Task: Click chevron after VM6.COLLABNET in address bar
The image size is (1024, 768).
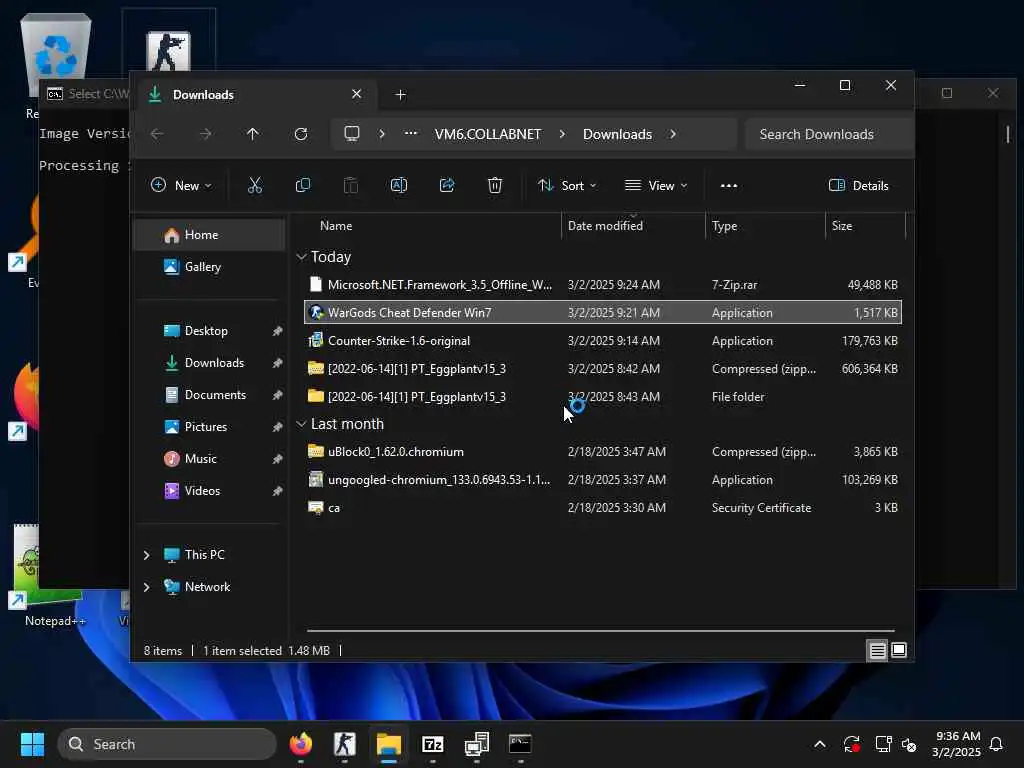Action: 562,134
